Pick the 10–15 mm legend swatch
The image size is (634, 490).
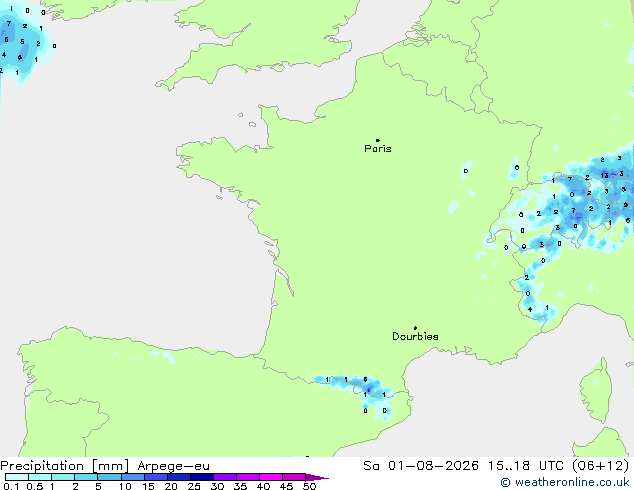[x=132, y=477]
